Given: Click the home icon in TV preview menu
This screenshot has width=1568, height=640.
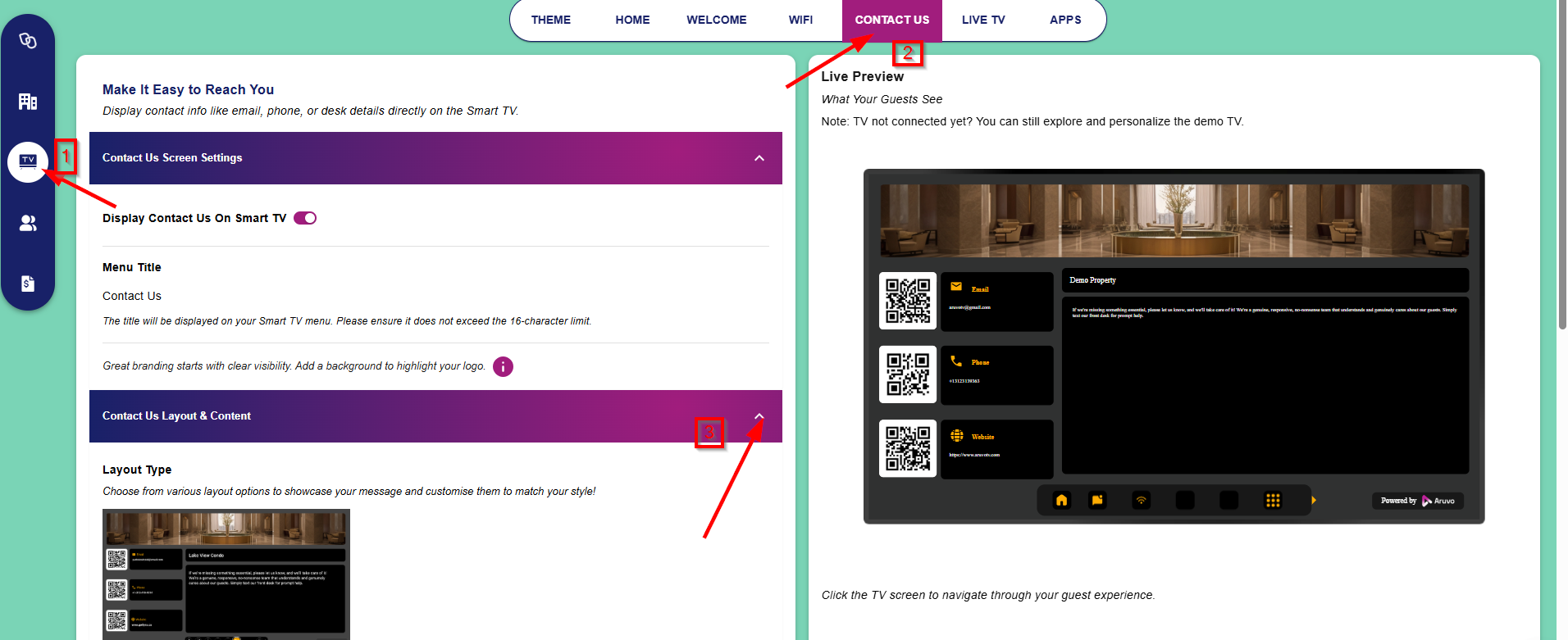Looking at the screenshot, I should (1061, 500).
